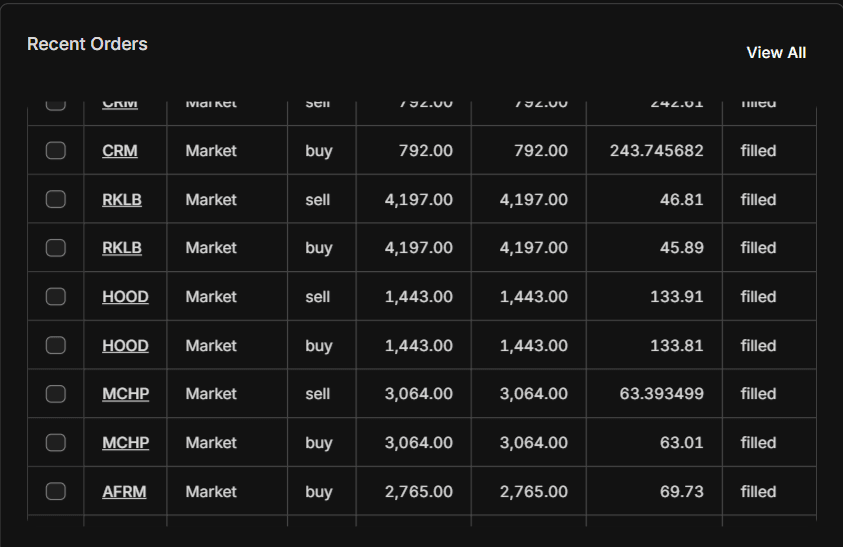Select the MCHP sell order checkbox
The height and width of the screenshot is (547, 843).
pyautogui.click(x=56, y=394)
